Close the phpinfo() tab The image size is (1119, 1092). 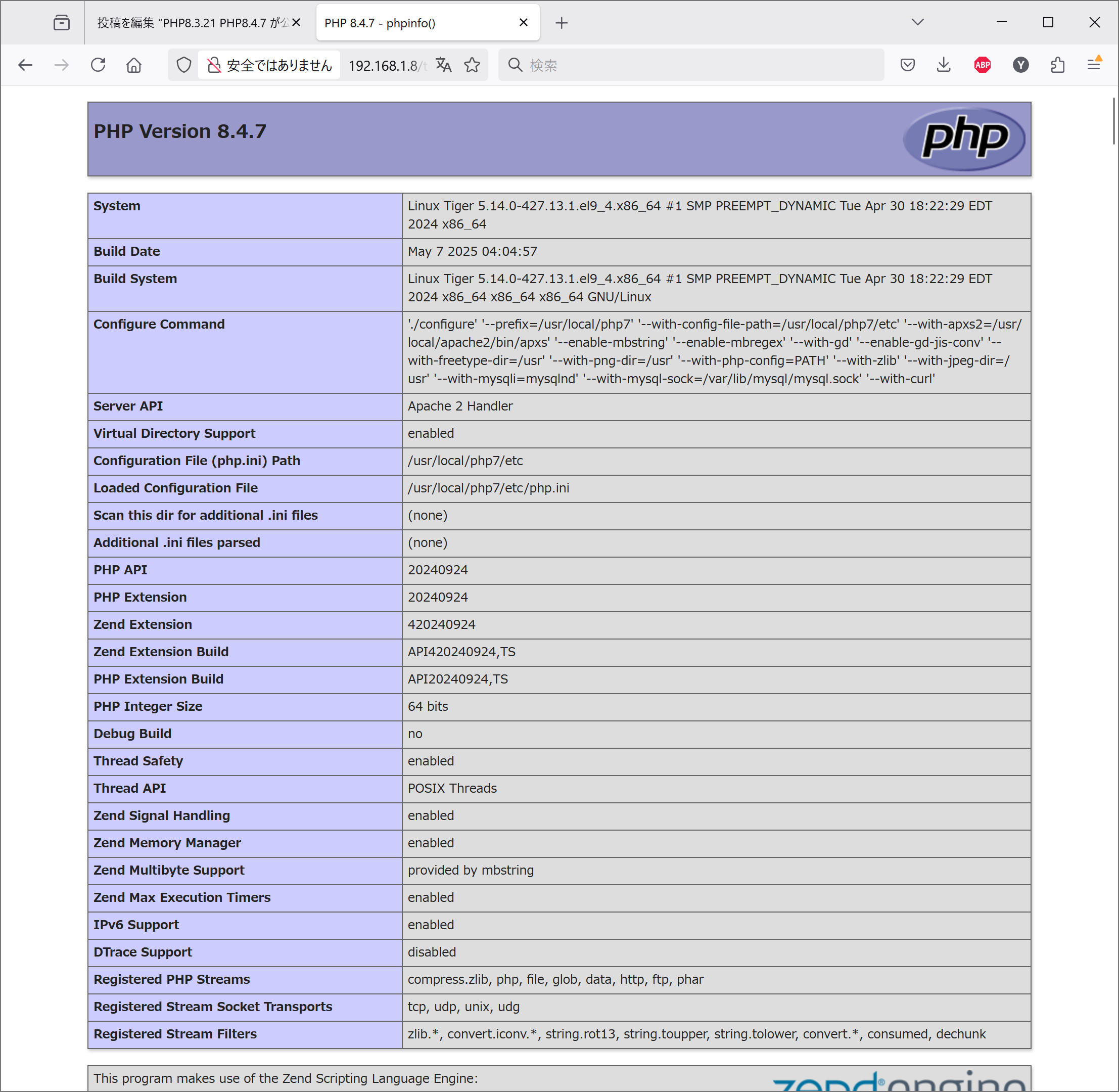[523, 22]
